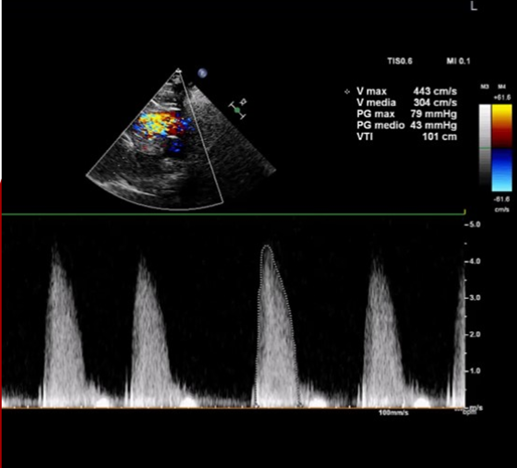Click the +61.6 color scale upper limit
517x468 pixels.
(x=502, y=98)
